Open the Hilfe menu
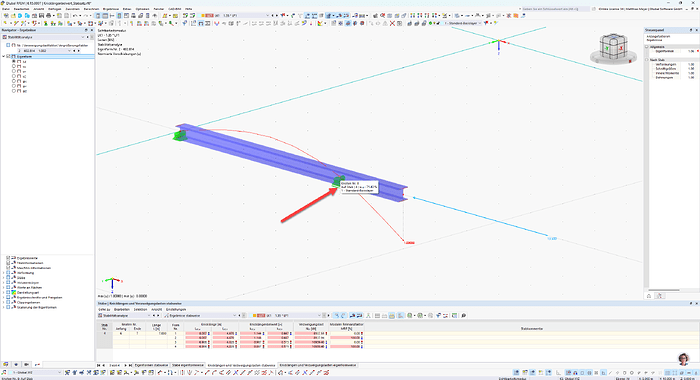The image size is (700, 380). [189, 9]
